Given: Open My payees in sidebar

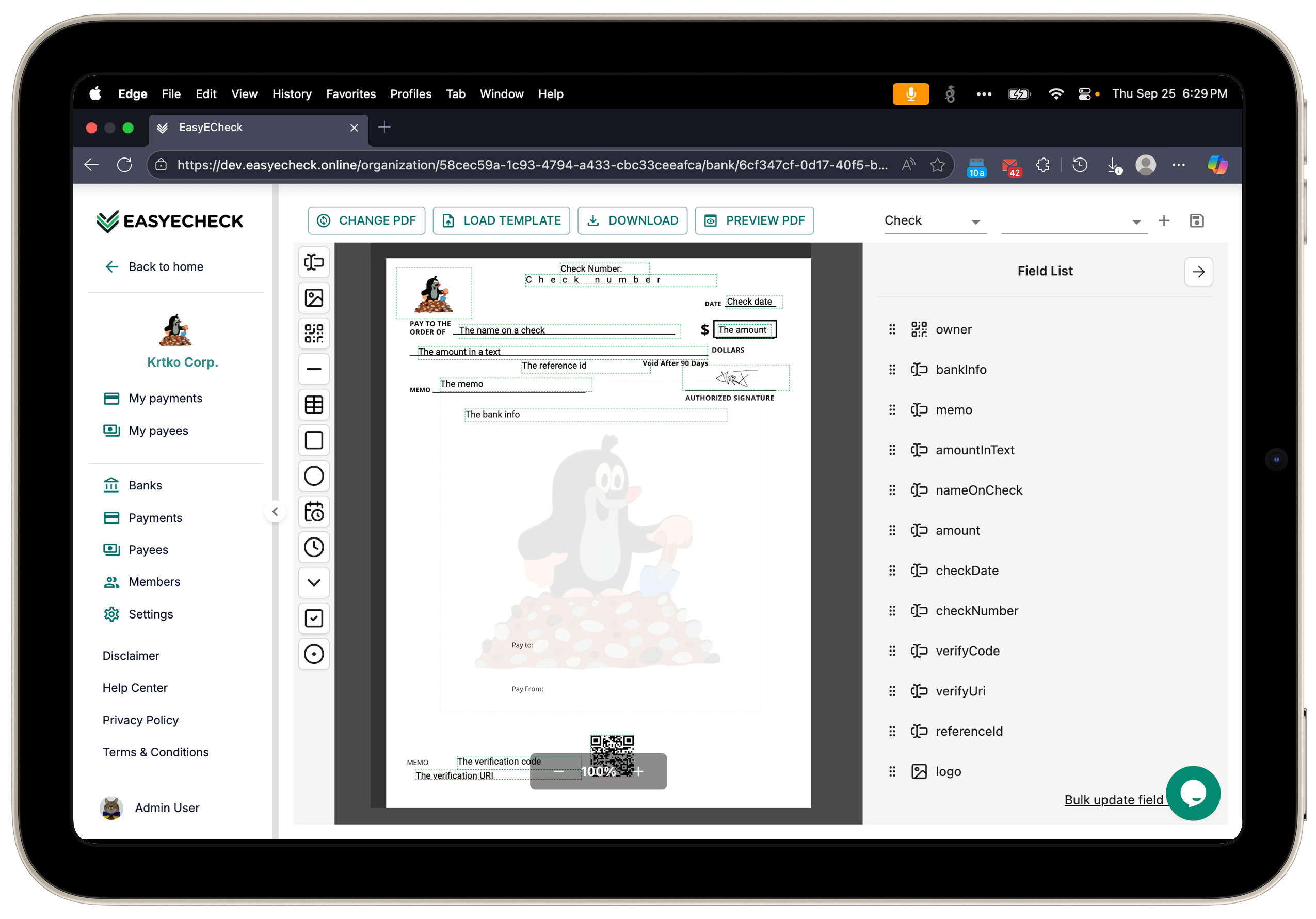Looking at the screenshot, I should [158, 431].
